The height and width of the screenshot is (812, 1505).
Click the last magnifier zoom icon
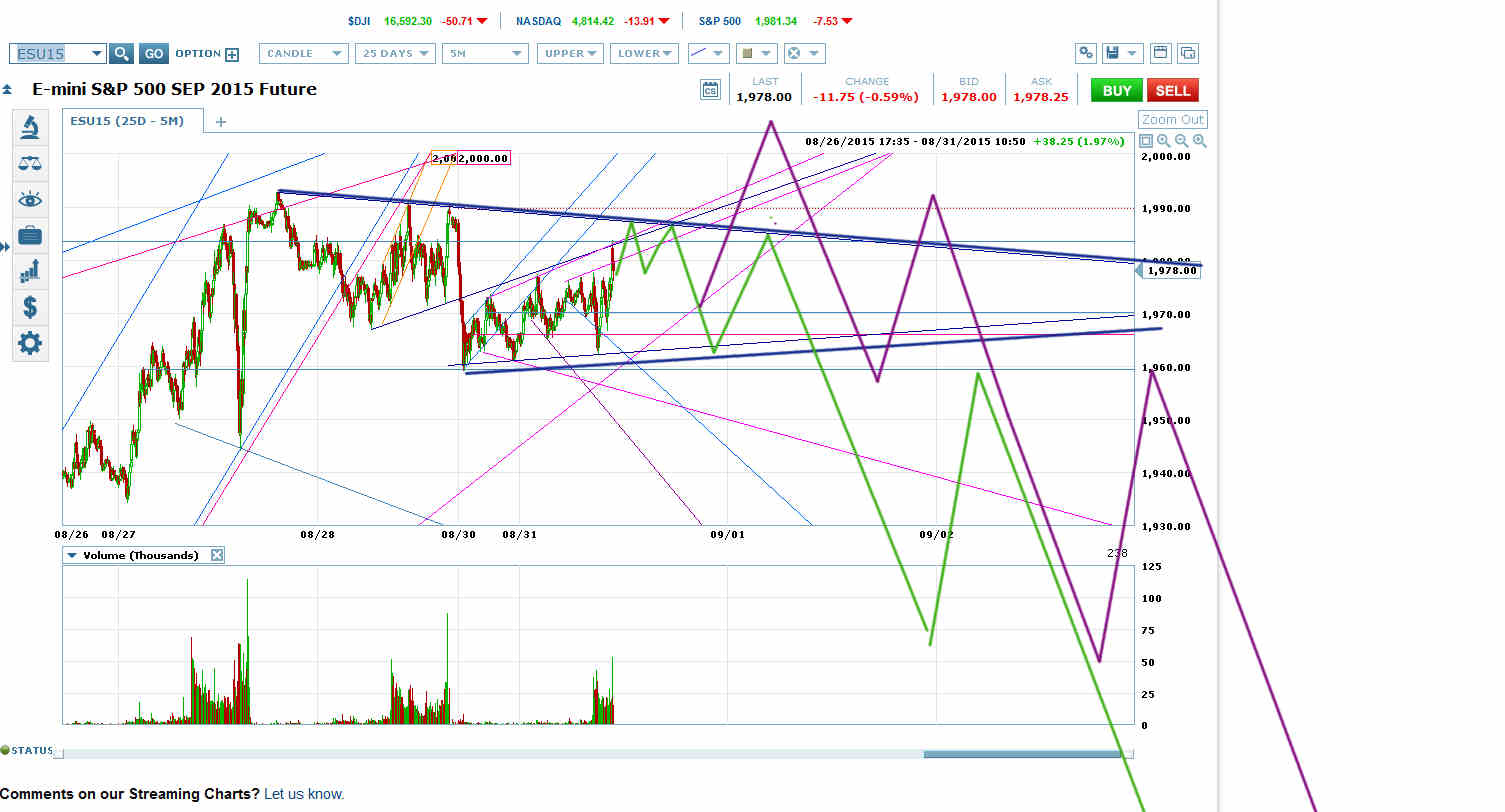point(1199,141)
